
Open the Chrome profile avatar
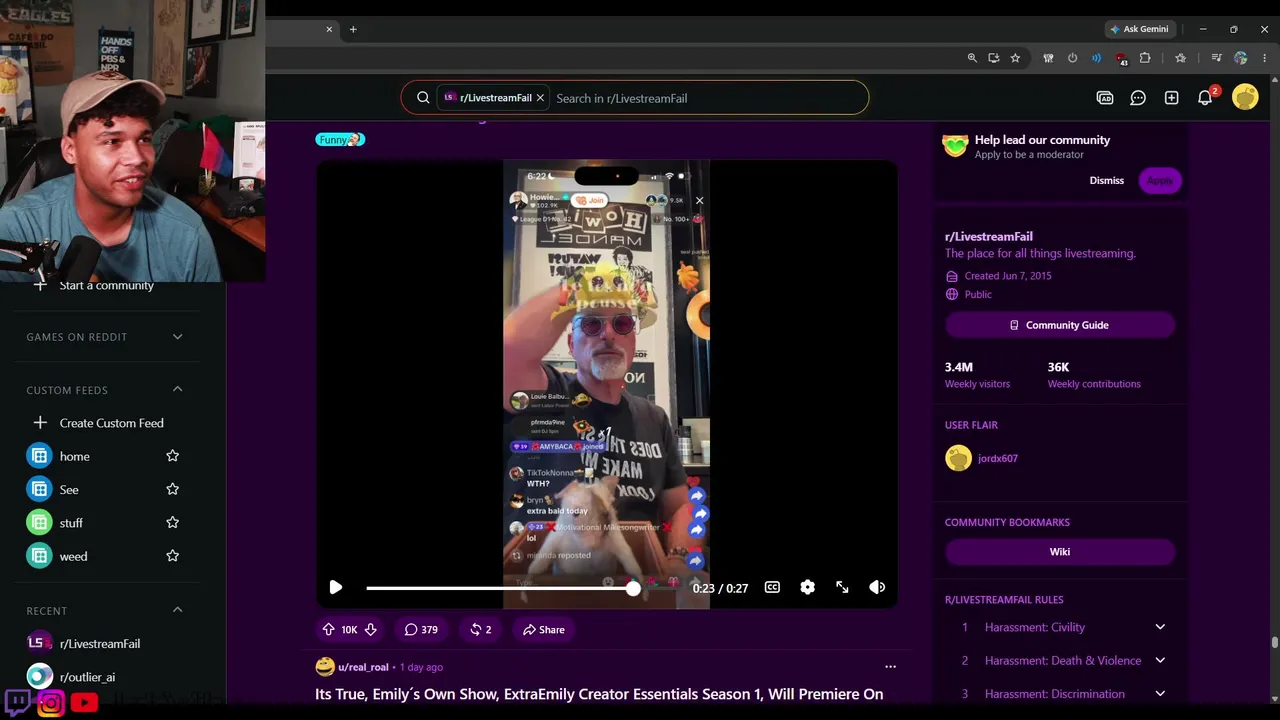pos(1241,58)
